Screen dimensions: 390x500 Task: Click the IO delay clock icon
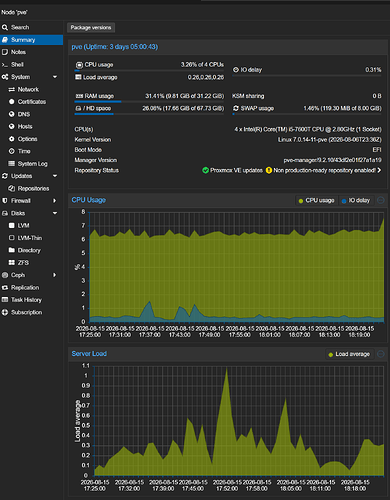(236, 70)
